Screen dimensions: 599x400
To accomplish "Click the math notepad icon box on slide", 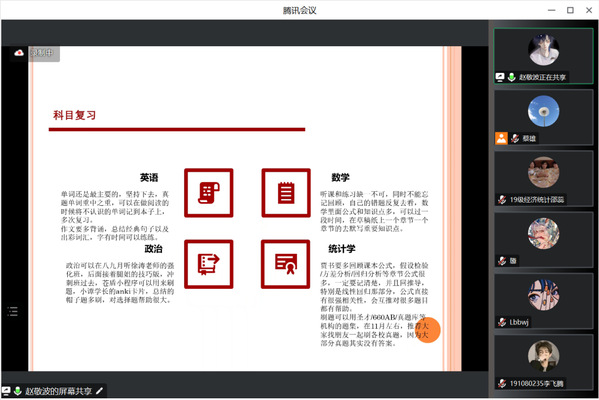I will point(286,193).
